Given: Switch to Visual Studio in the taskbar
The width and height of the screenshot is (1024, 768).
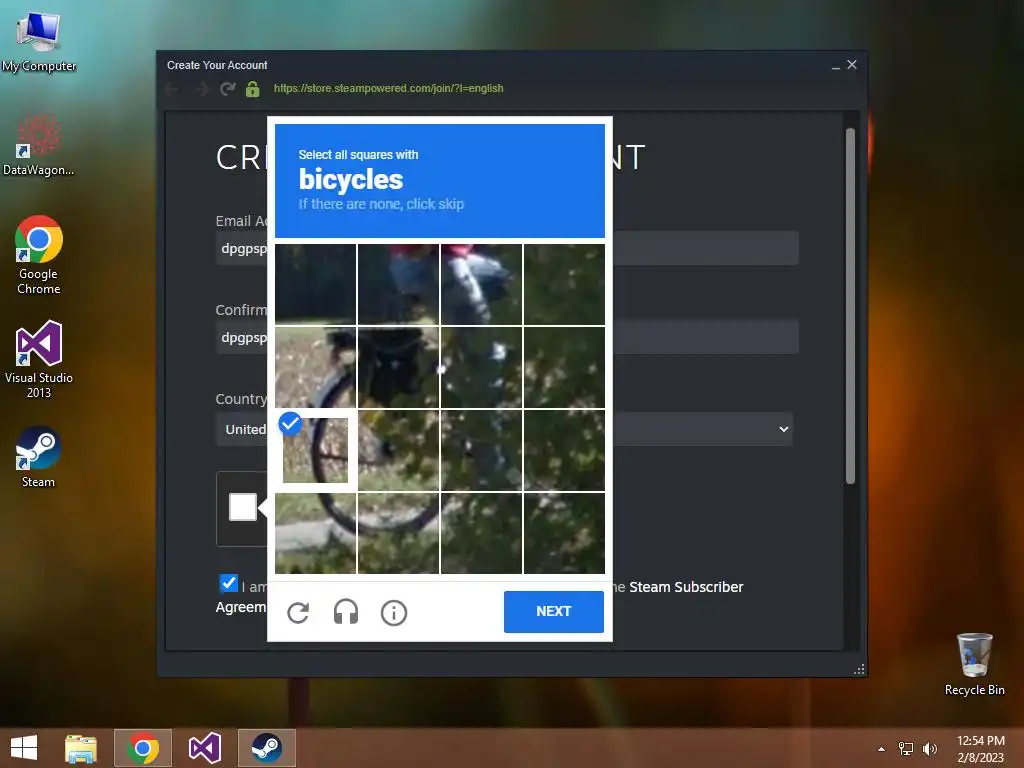Looking at the screenshot, I should pyautogui.click(x=204, y=748).
